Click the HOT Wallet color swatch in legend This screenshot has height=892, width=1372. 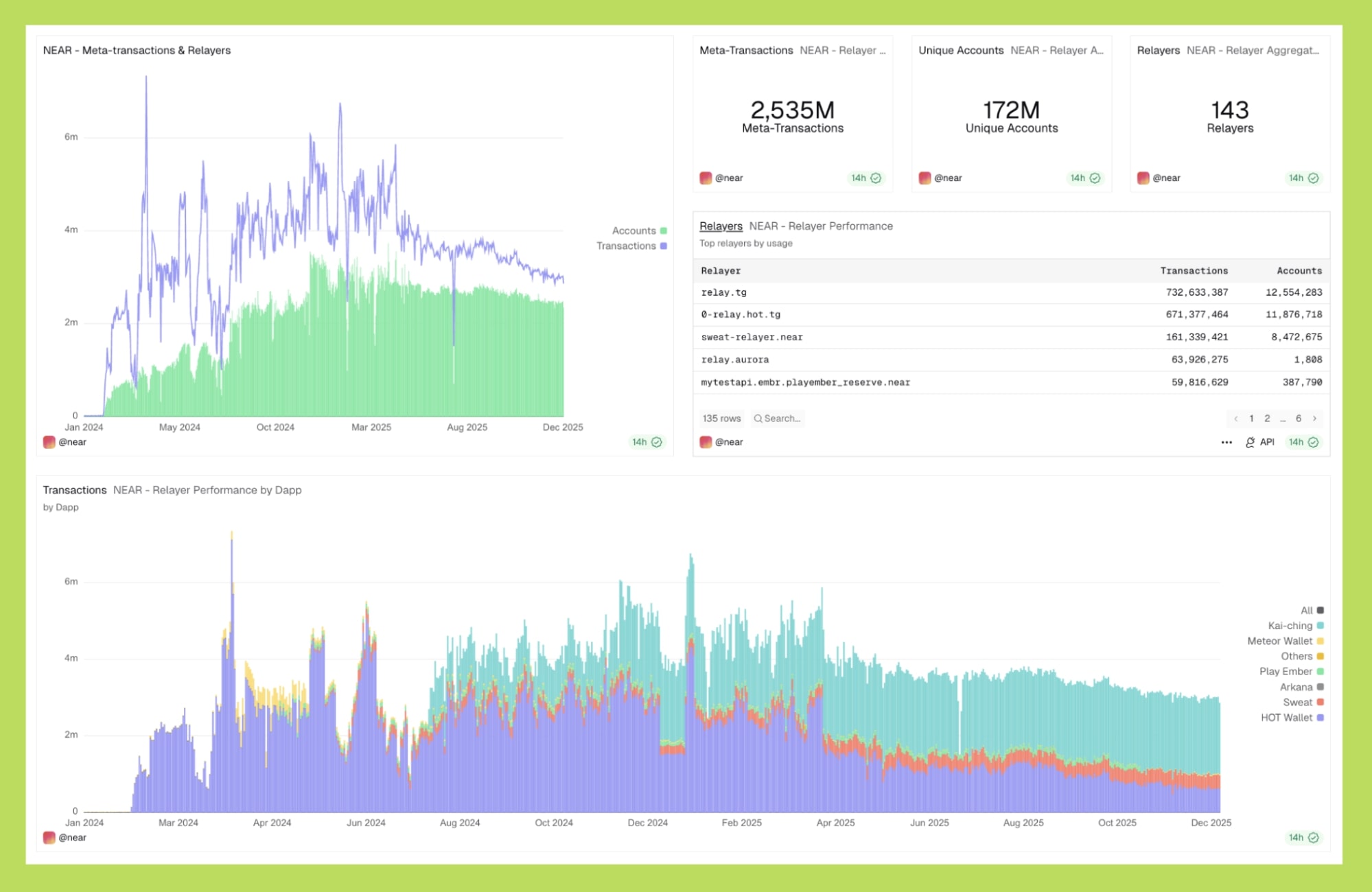(x=1320, y=718)
